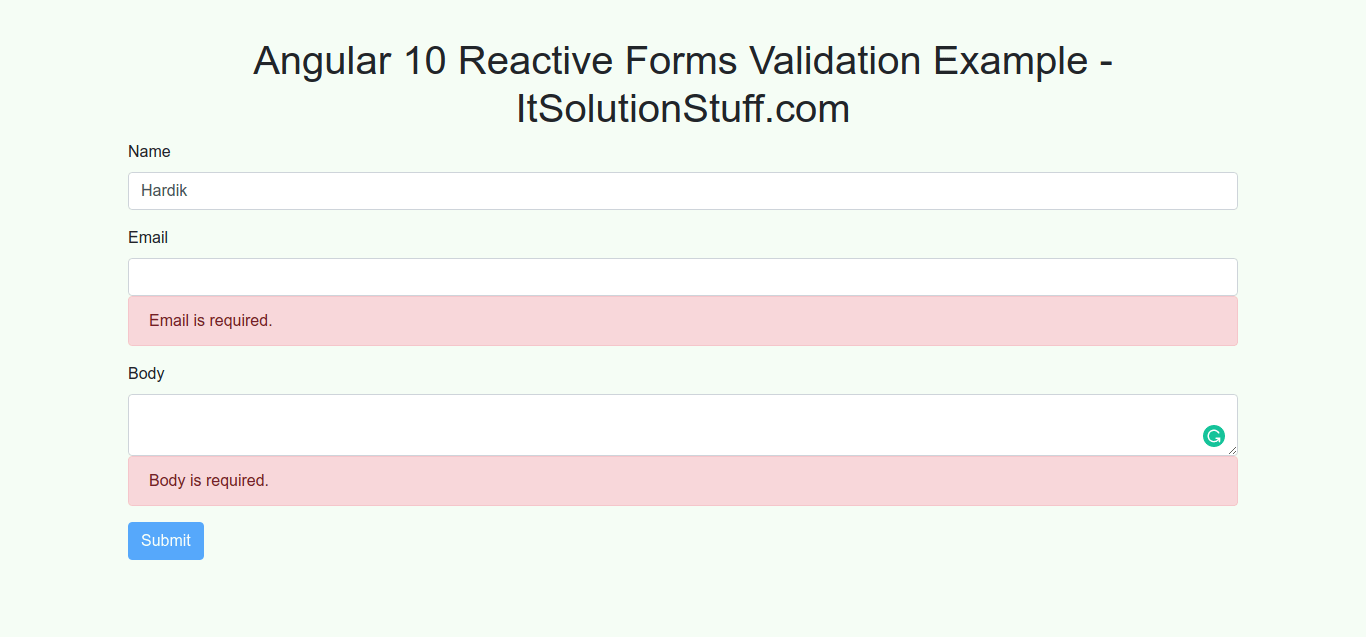Click into the empty Email input field
Screen dimensions: 1366x637
[x=682, y=277]
